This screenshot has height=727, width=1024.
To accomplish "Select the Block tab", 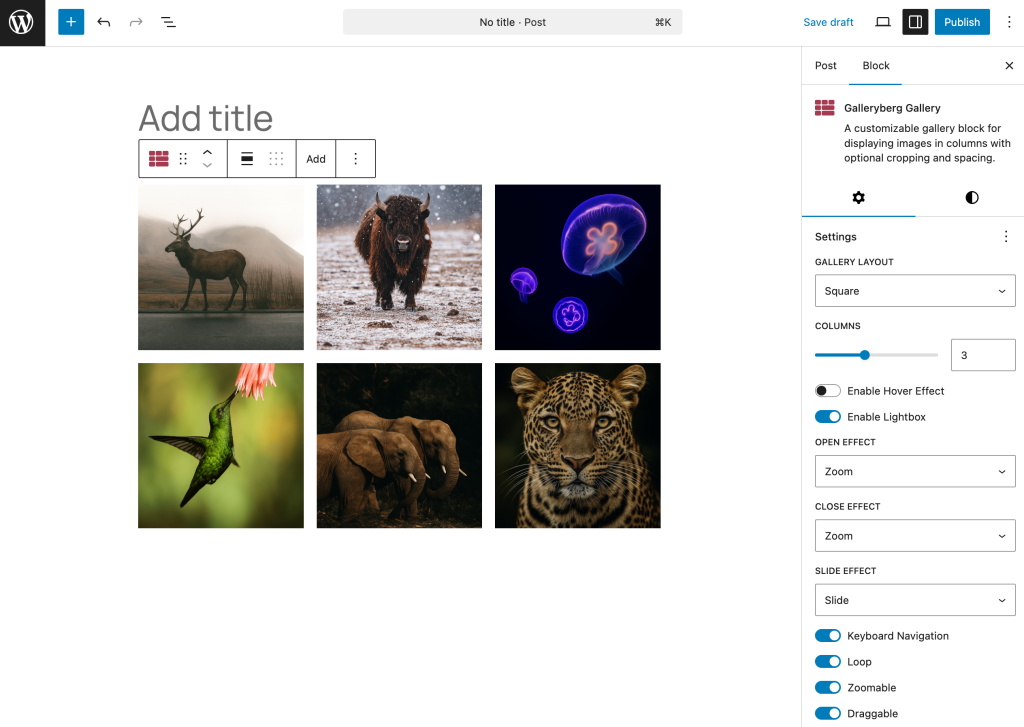I will coord(876,66).
